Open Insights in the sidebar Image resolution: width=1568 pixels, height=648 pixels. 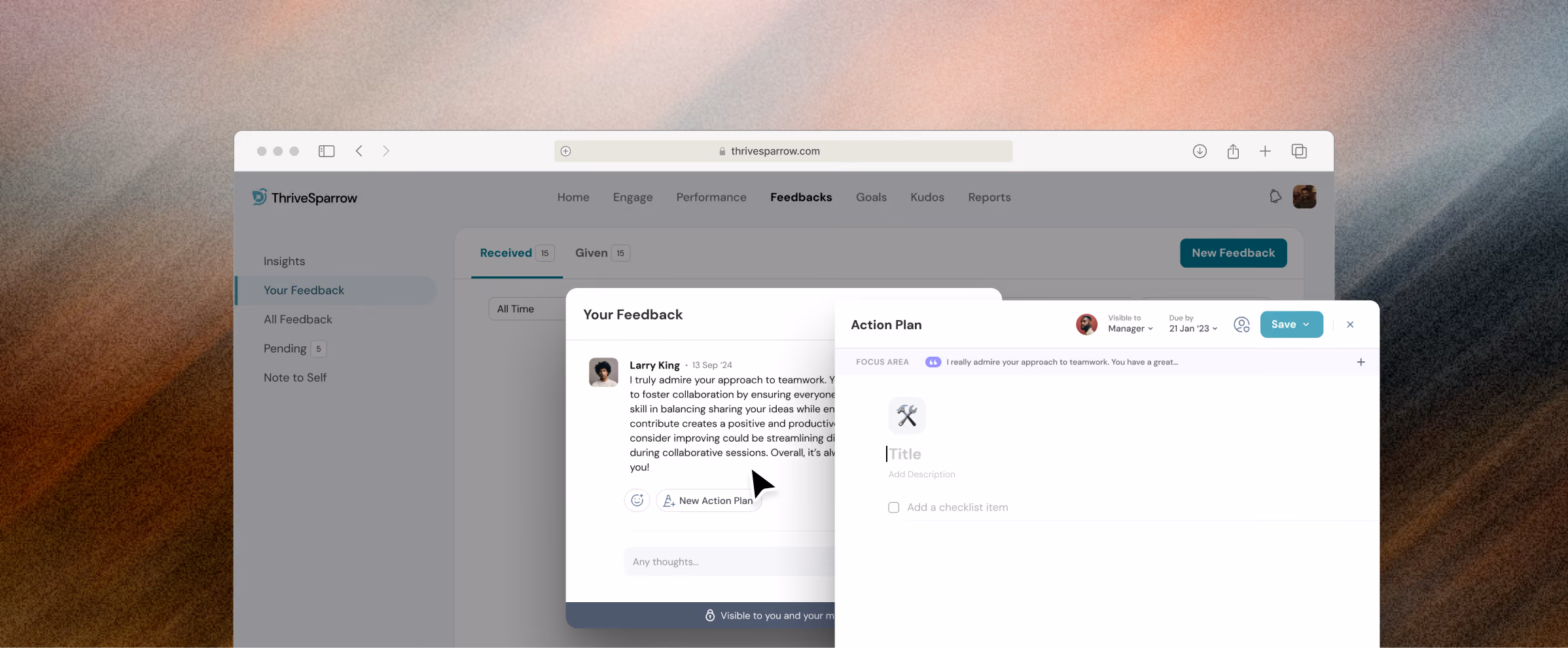tap(284, 261)
